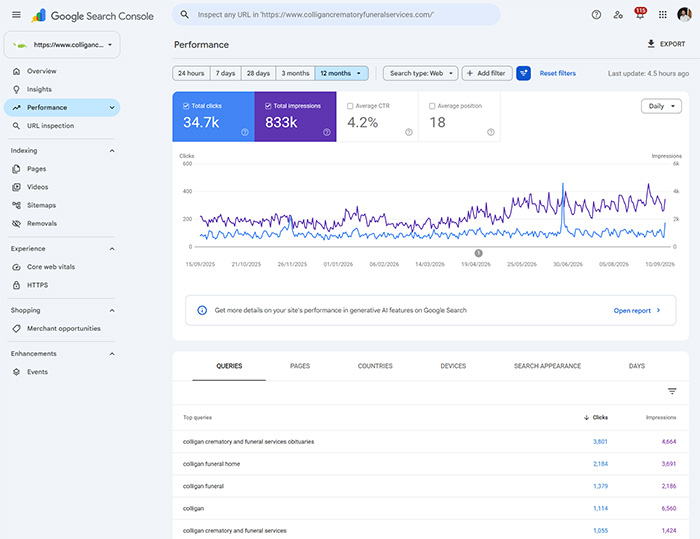Image resolution: width=700 pixels, height=539 pixels.
Task: Click the chart annotation marker near 19/04/2026
Action: (x=478, y=253)
